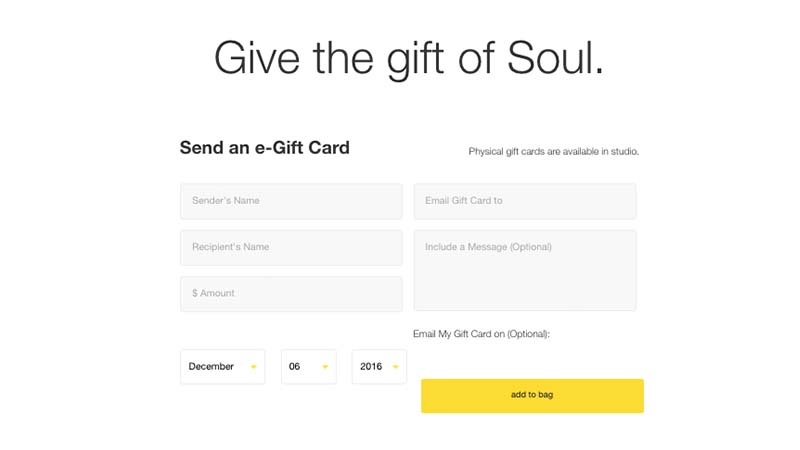Click the '06' value in day box
This screenshot has height=450, width=800.
294,366
